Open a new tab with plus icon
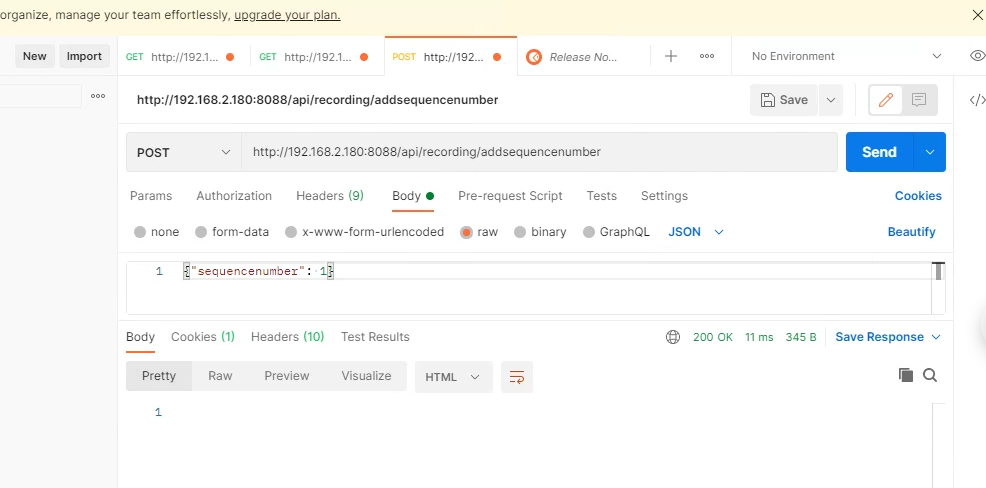The image size is (986, 488). (x=671, y=56)
